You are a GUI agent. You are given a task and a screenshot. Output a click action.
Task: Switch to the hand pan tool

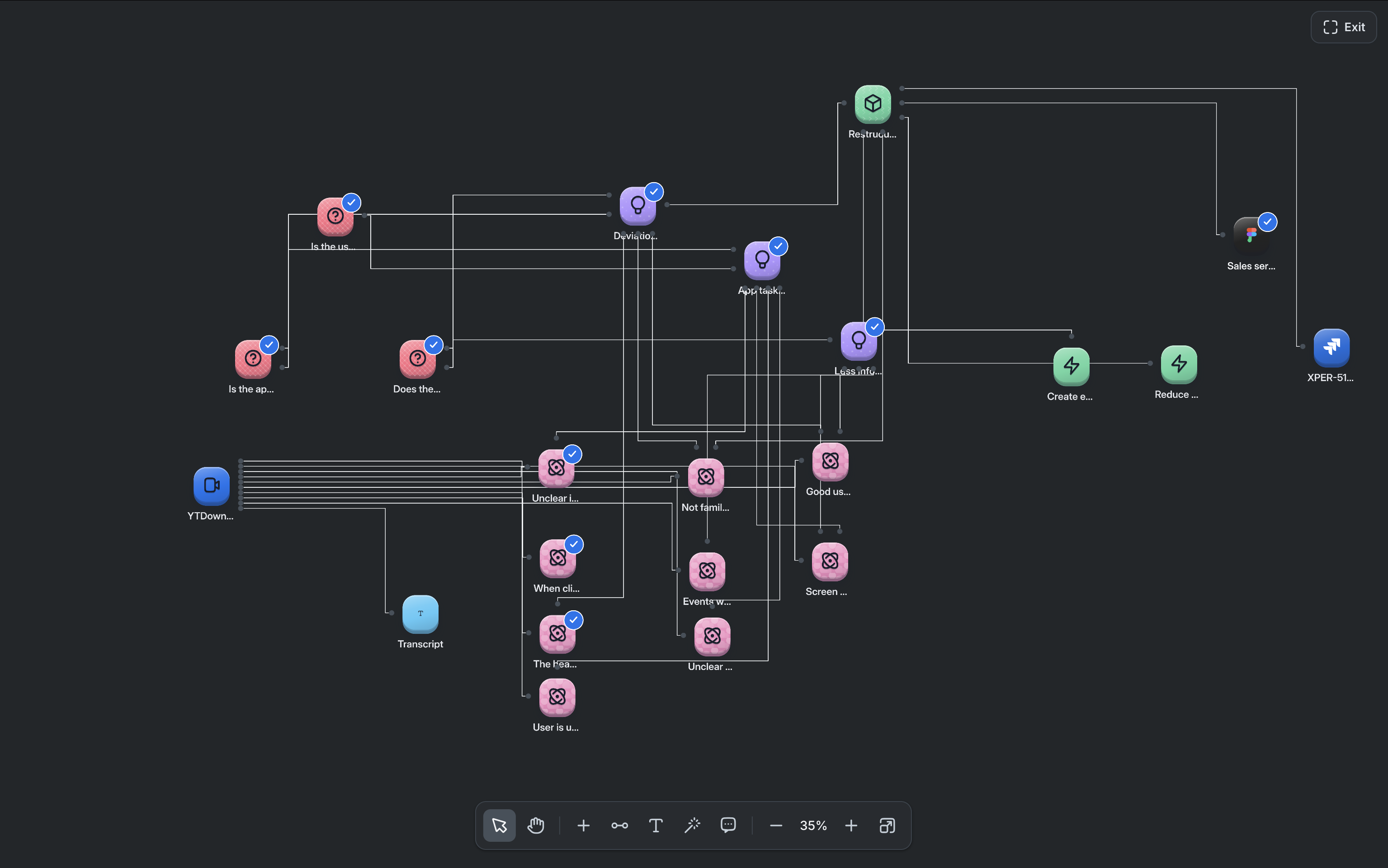point(536,826)
